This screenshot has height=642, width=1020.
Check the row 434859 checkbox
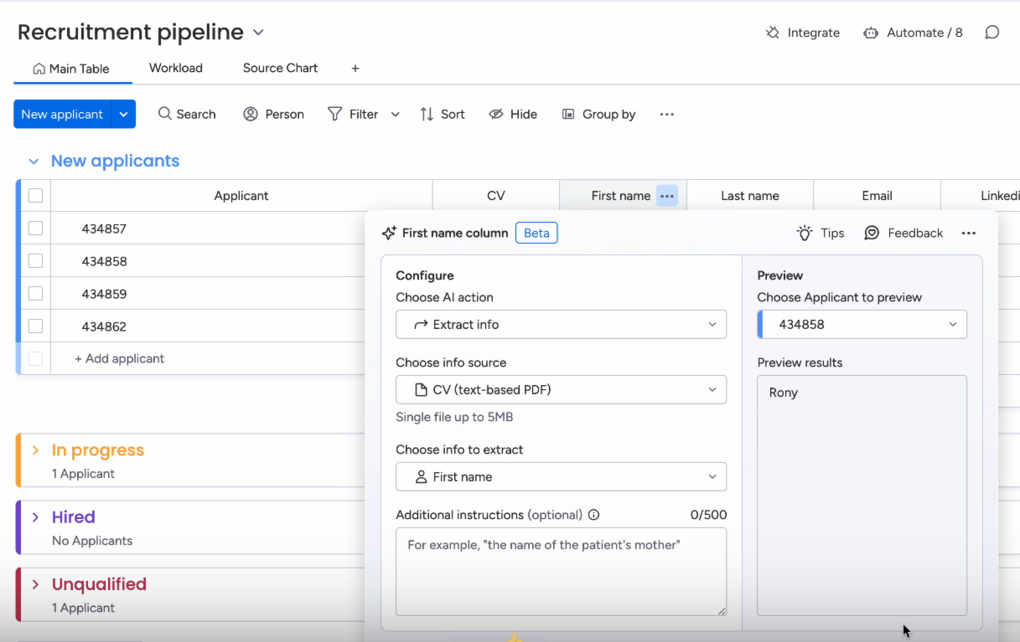[x=36, y=293]
